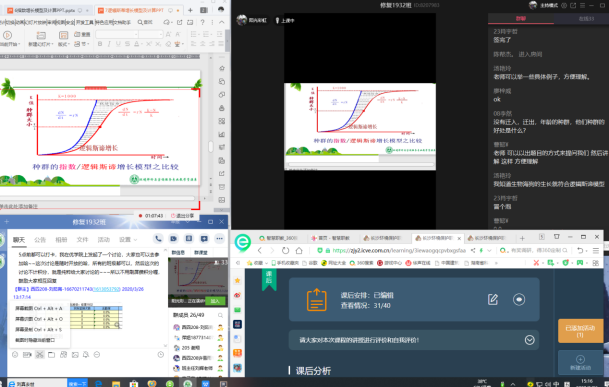Viewport: 609px width, 387px height.
Task: Open the screenshot scissors tool in chat toolbar
Action: click(40, 354)
